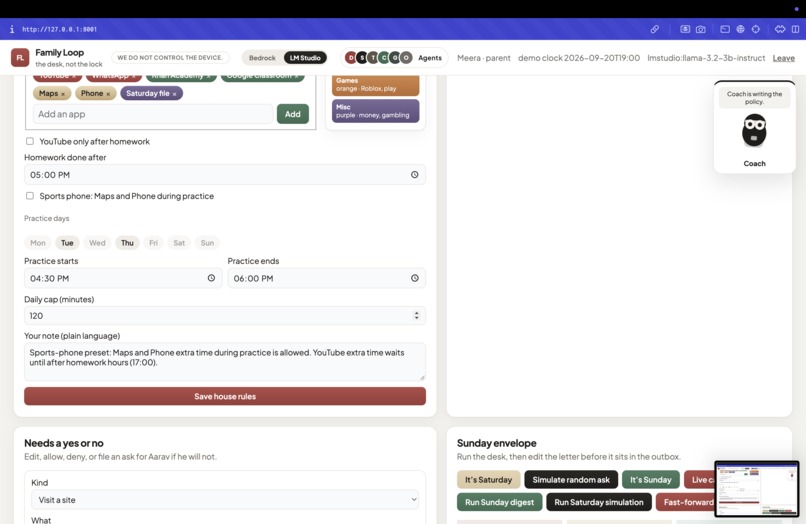Click the Daily cap minutes field

(x=225, y=316)
